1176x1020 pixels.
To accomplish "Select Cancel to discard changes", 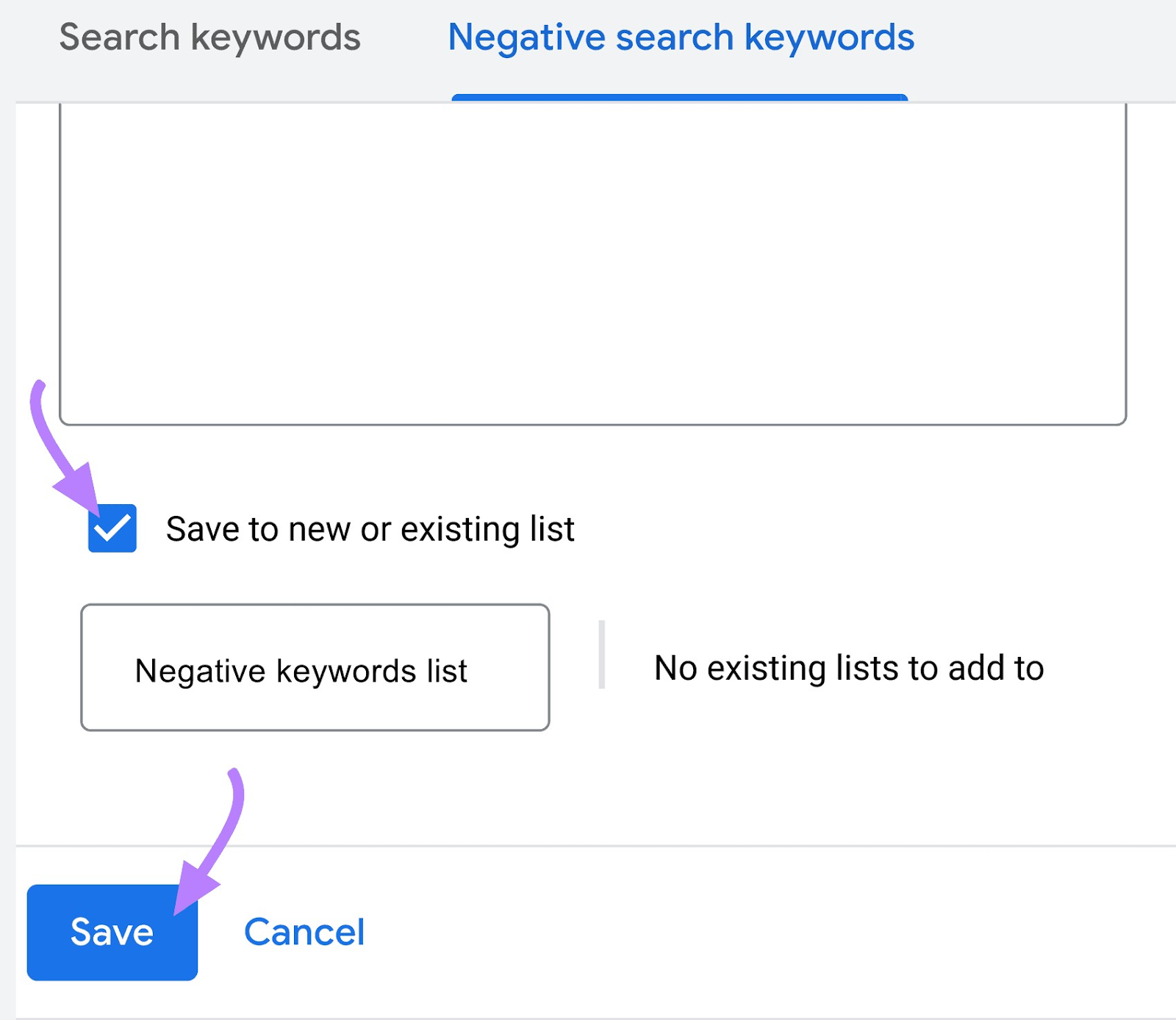I will click(x=305, y=932).
